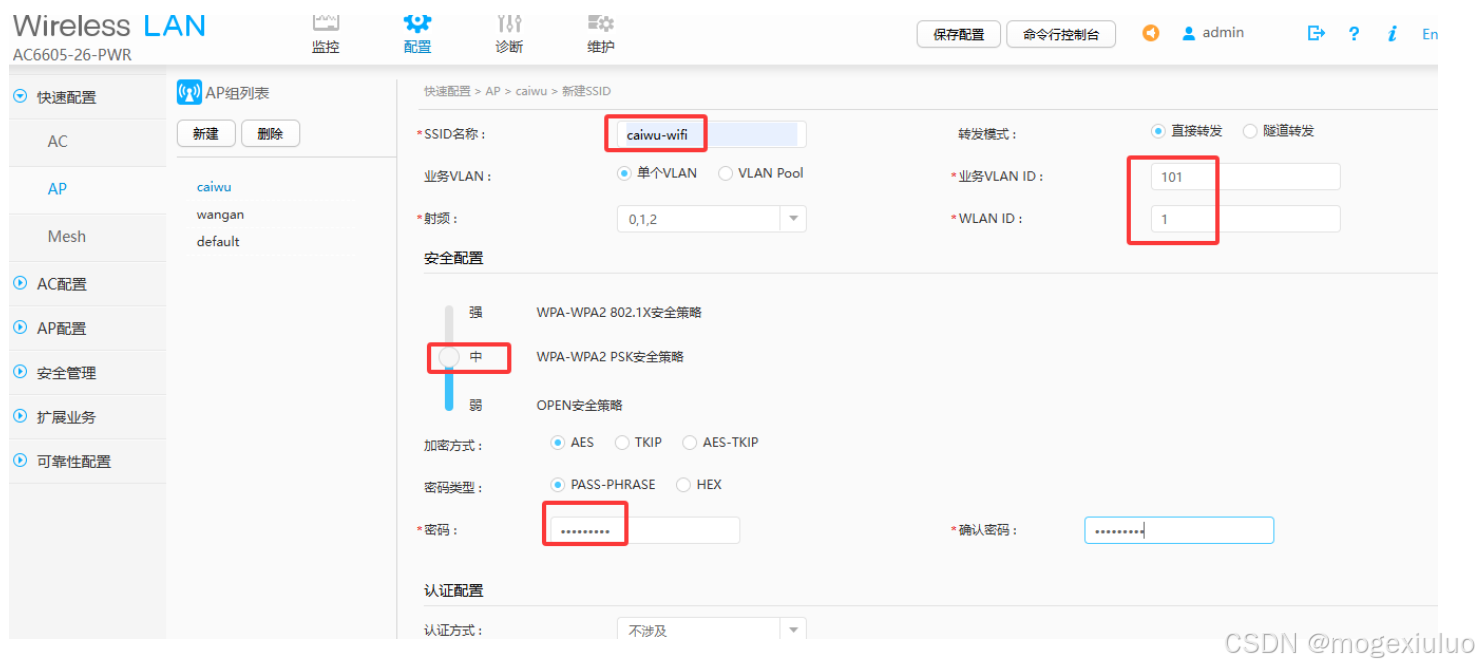Open help question mark icon
1479x669 pixels.
click(x=1353, y=33)
